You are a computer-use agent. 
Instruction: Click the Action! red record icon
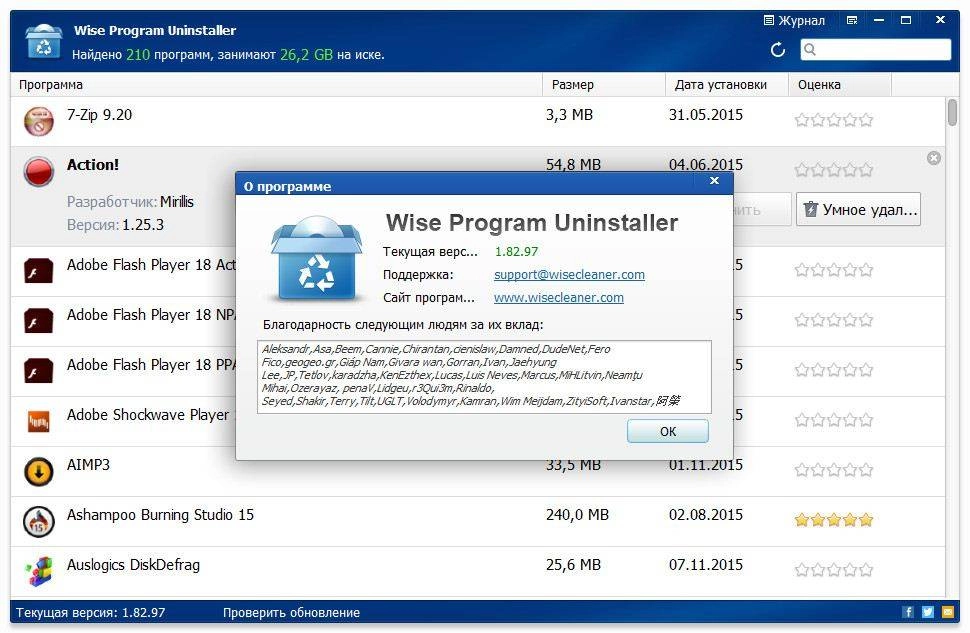click(38, 171)
